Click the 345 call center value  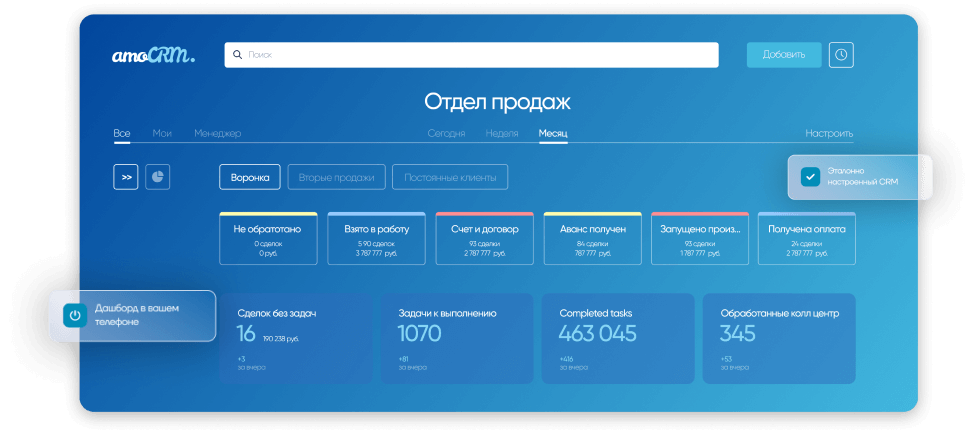point(737,333)
